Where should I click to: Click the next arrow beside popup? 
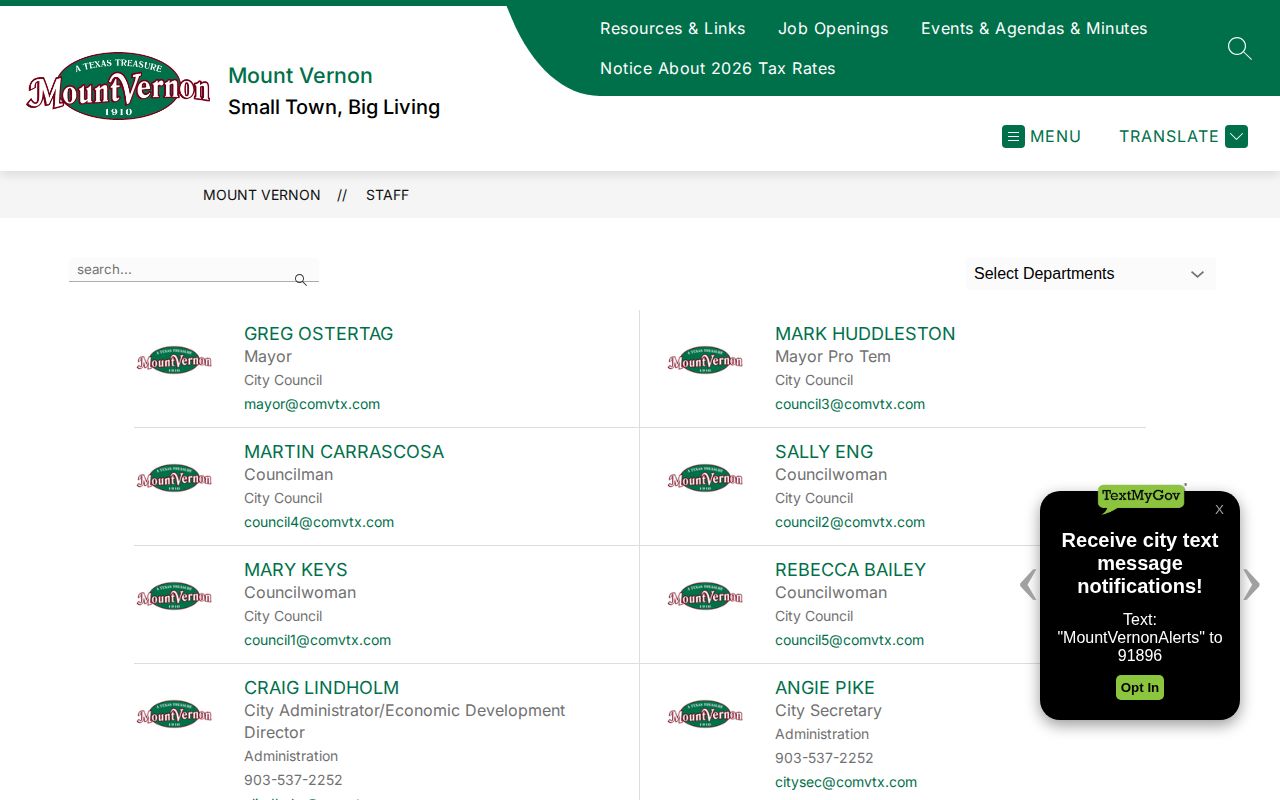[x=1251, y=584]
